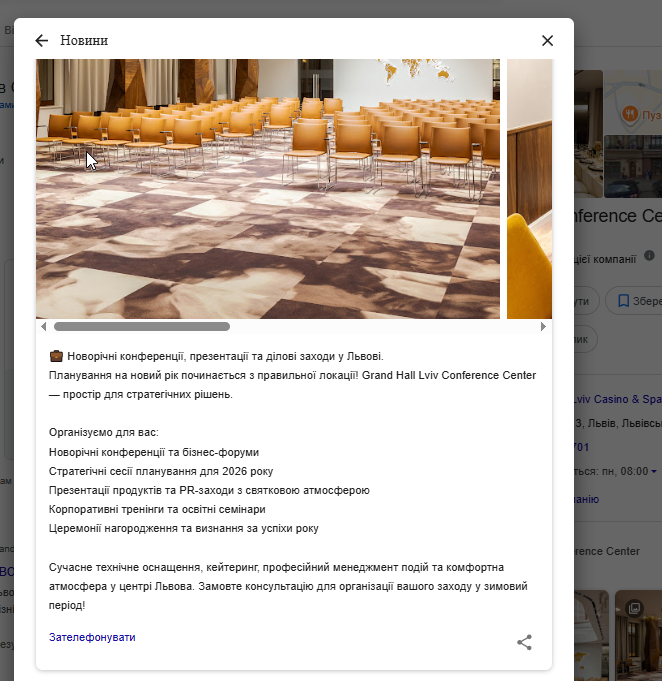Share this post via the share icon
The height and width of the screenshot is (681, 662).
524,642
